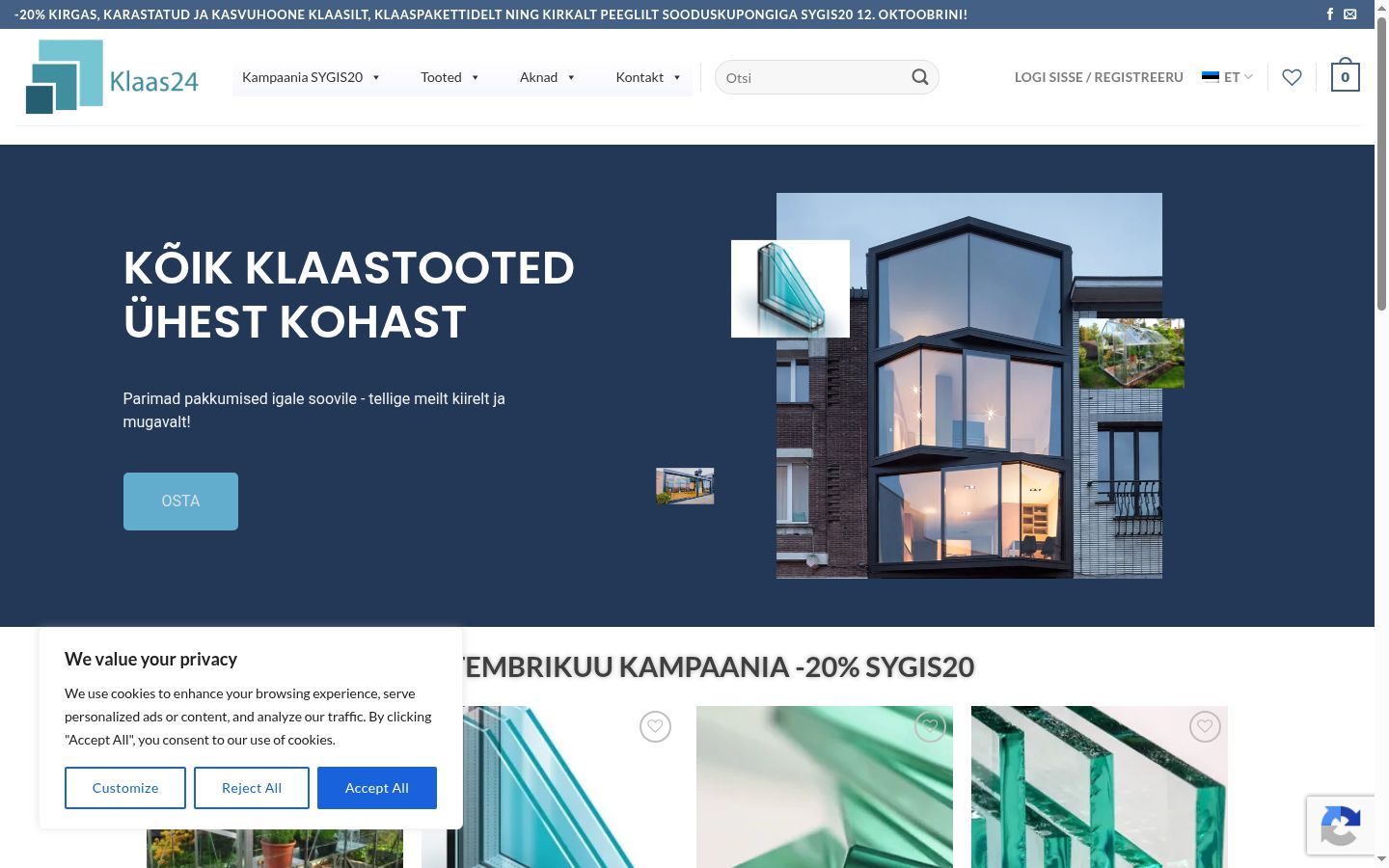The width and height of the screenshot is (1389, 868).
Task: Click the top promo banner text
Action: point(491,14)
